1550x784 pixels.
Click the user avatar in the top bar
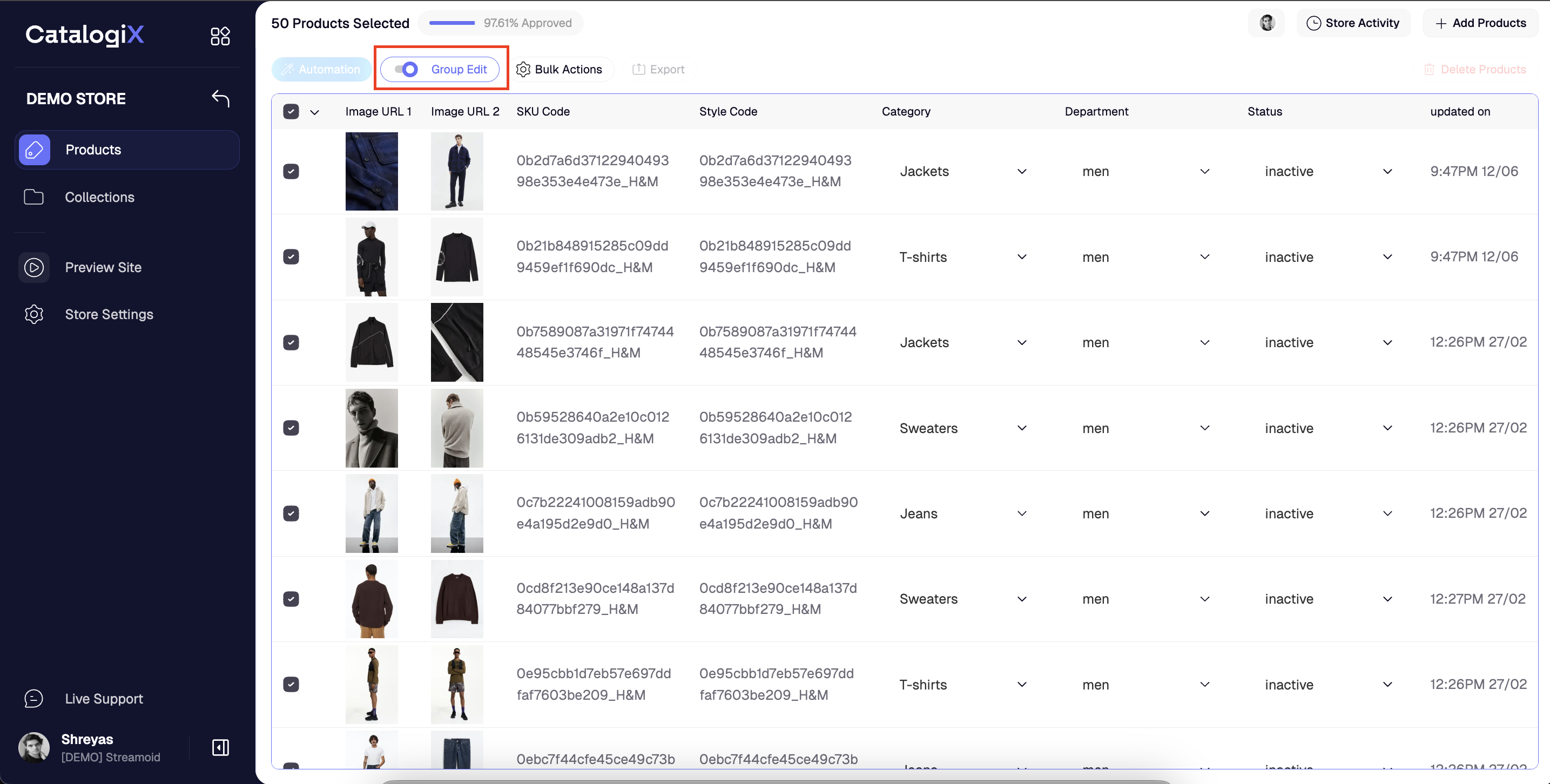pos(1266,23)
